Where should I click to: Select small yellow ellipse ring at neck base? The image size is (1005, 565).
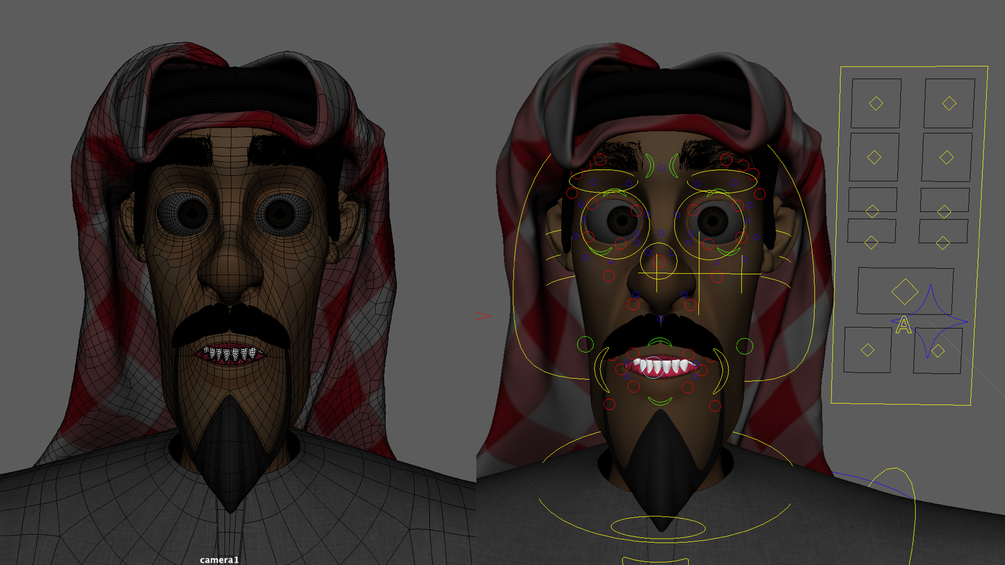[658, 528]
